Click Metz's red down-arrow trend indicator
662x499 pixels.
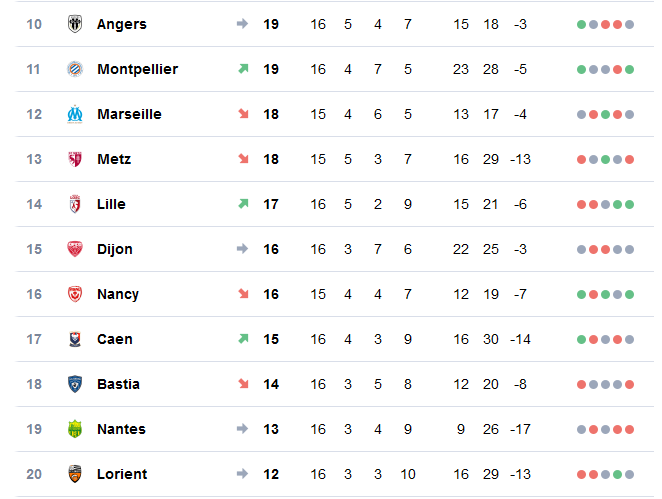(243, 159)
